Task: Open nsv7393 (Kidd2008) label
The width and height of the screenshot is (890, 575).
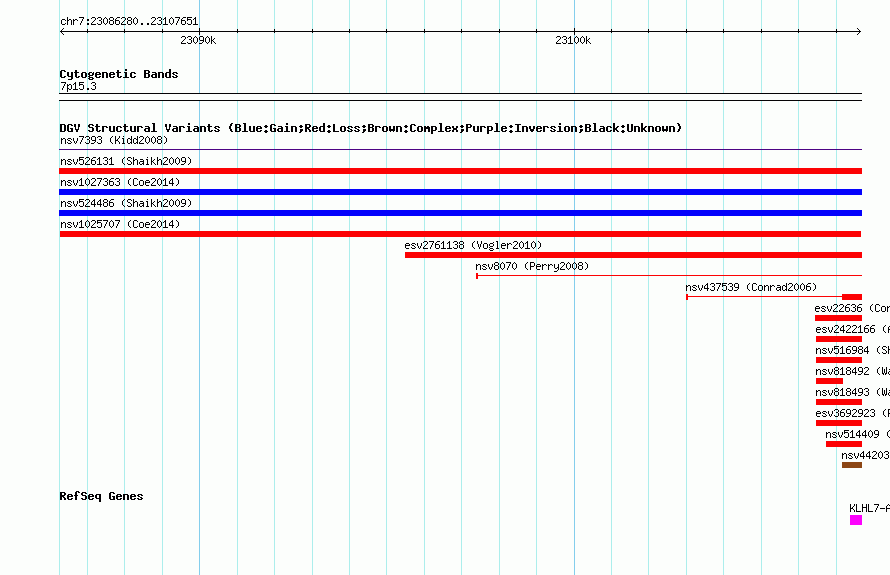Action: (x=114, y=140)
